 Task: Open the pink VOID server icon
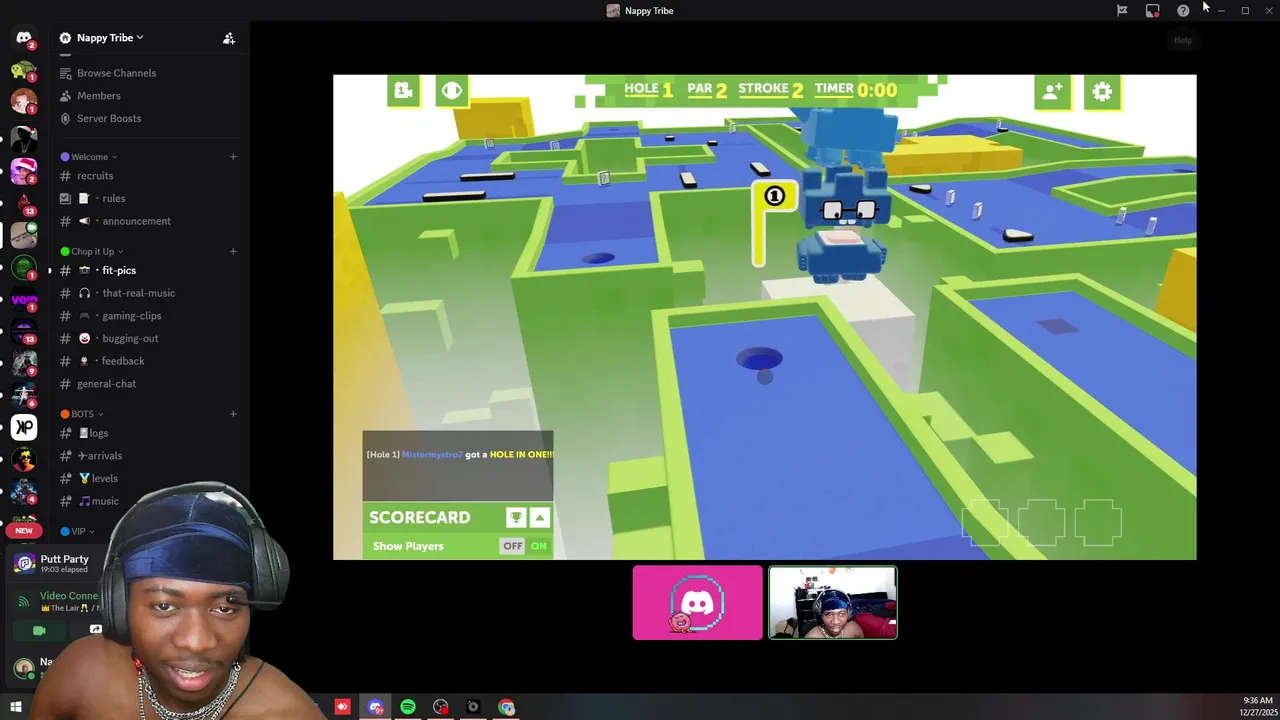point(24,299)
